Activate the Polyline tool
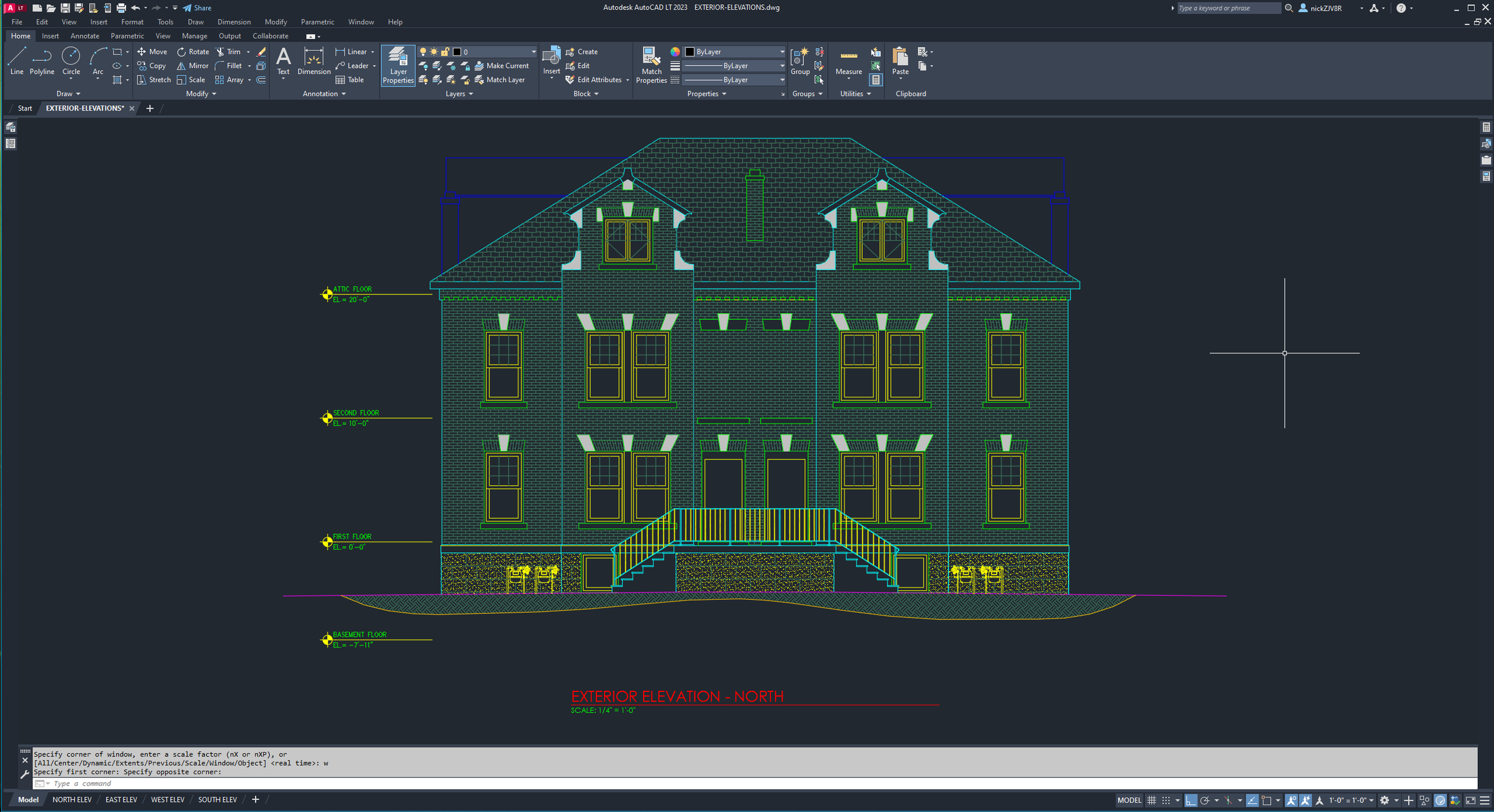 (x=42, y=60)
